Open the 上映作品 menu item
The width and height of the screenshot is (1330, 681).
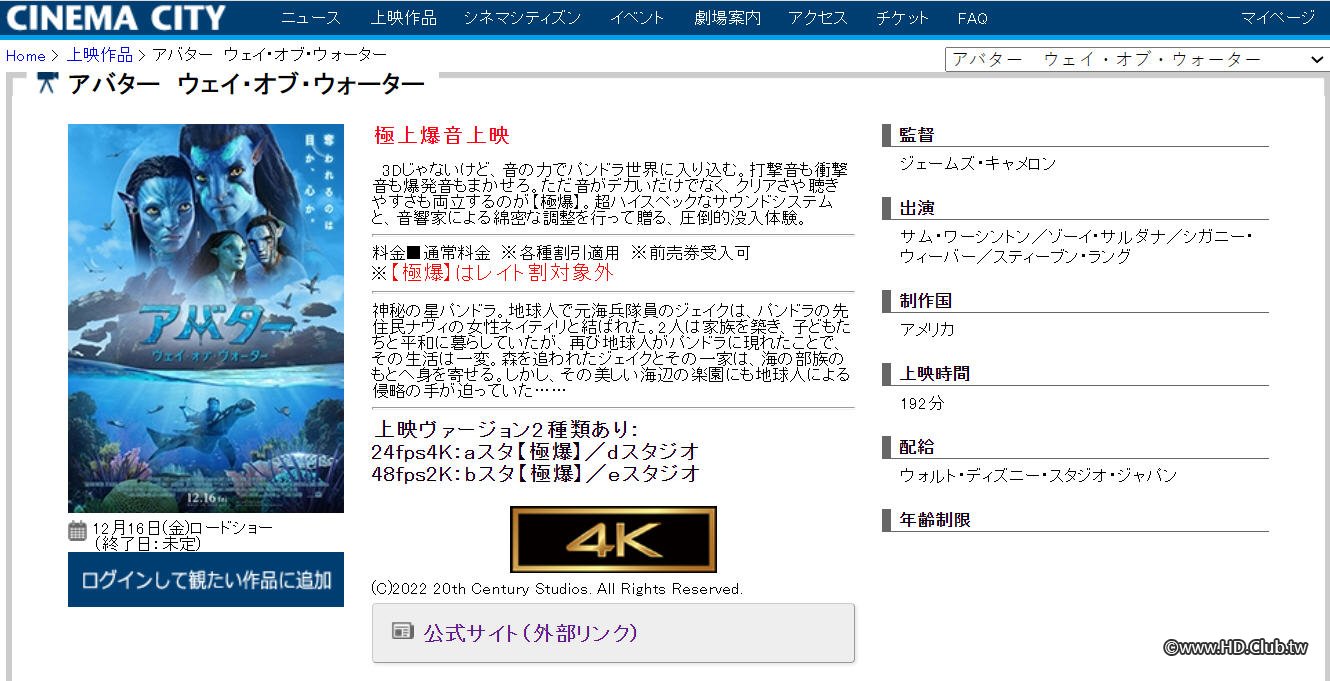[x=403, y=18]
